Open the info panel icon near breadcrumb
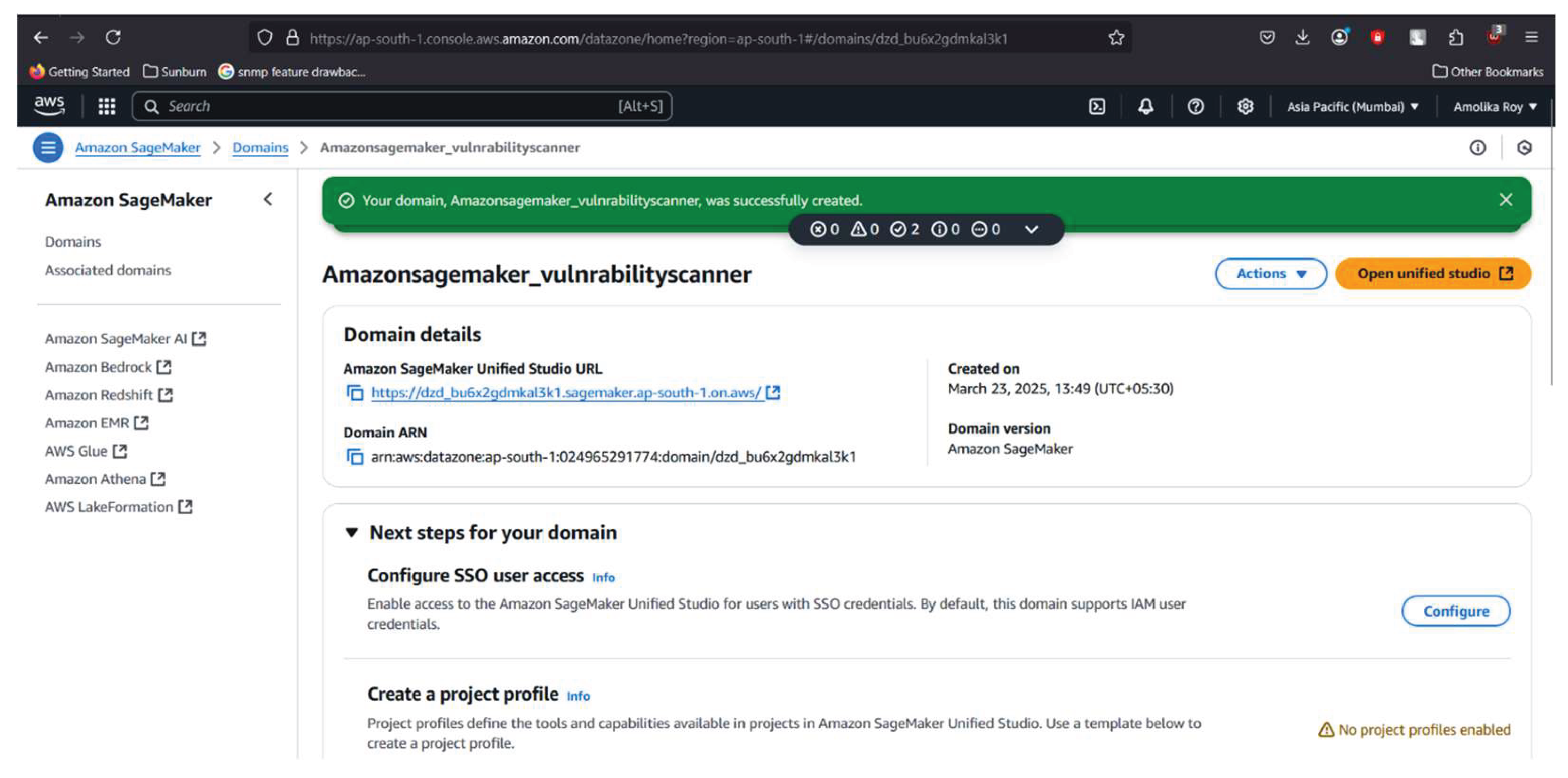 tap(1478, 148)
